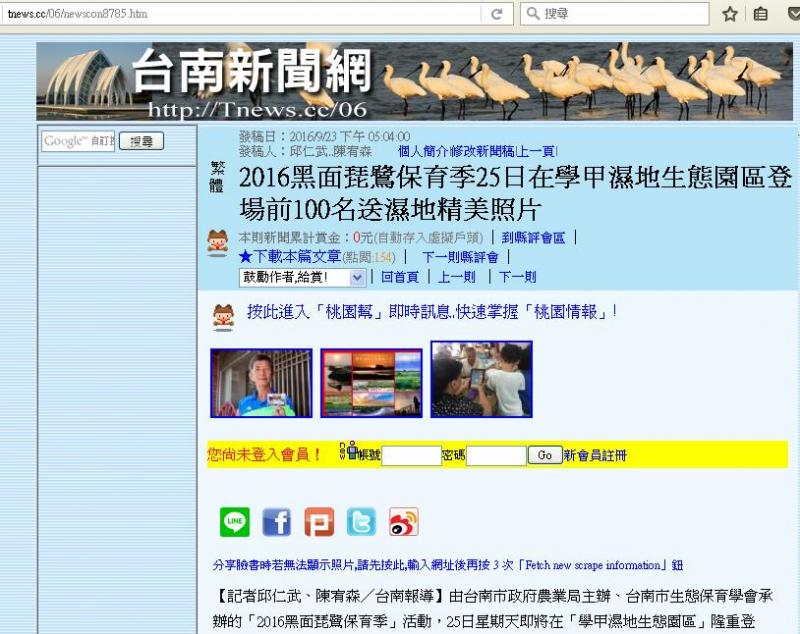The width and height of the screenshot is (800, 634).
Task: Open the 鼓勵作者,給賞! dropdown
Action: tap(283, 277)
